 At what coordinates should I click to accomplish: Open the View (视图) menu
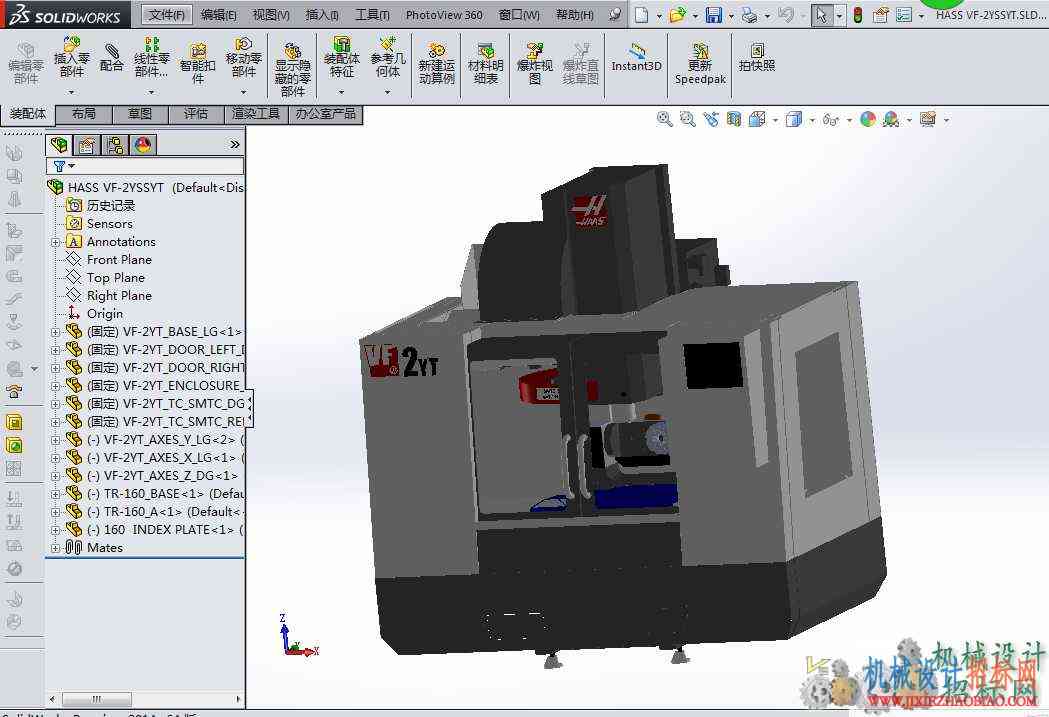(271, 15)
